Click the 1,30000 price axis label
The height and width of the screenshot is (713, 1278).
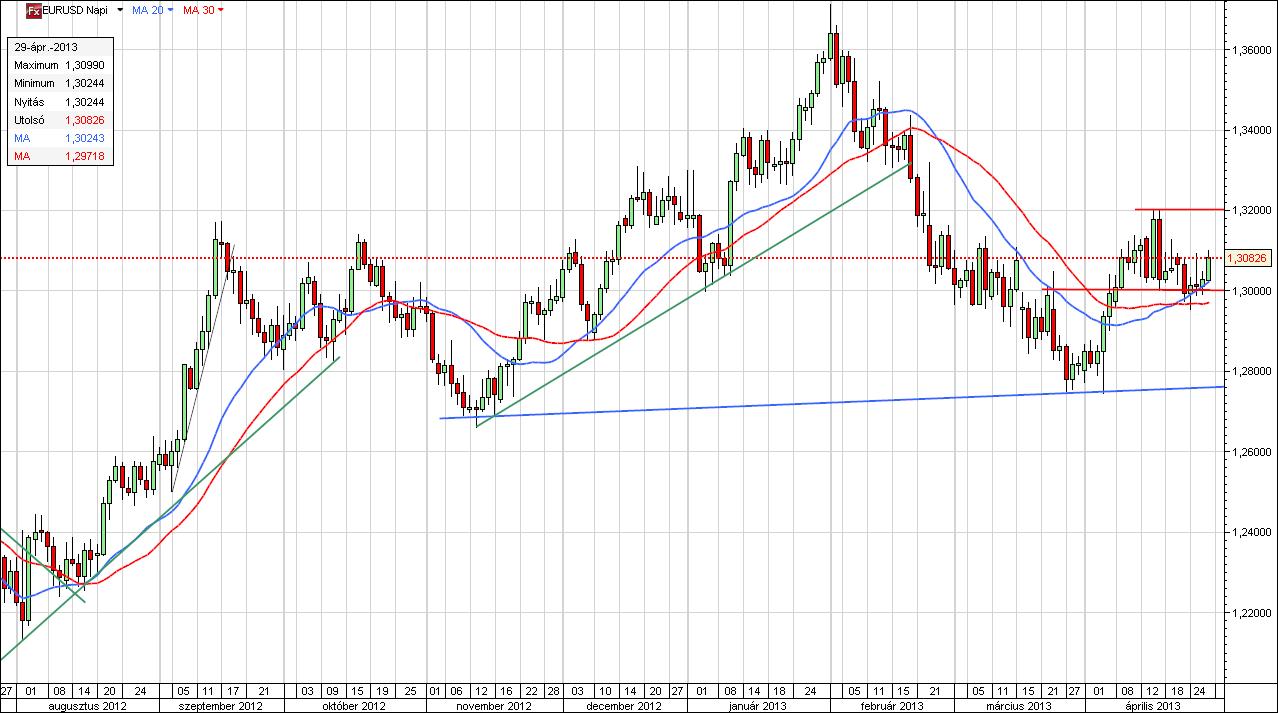(x=1251, y=291)
